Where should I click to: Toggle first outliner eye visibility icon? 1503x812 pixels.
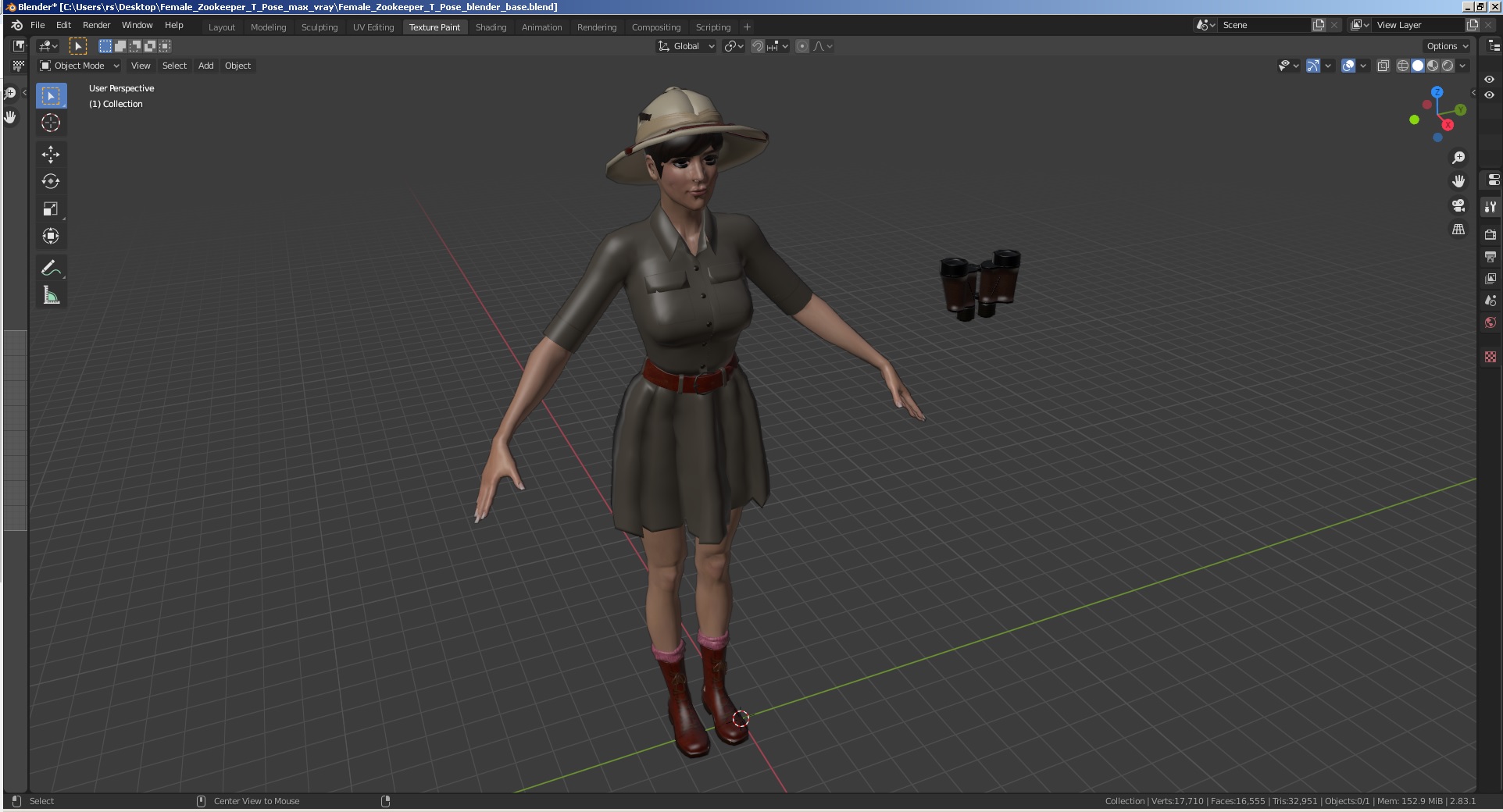(x=1490, y=80)
